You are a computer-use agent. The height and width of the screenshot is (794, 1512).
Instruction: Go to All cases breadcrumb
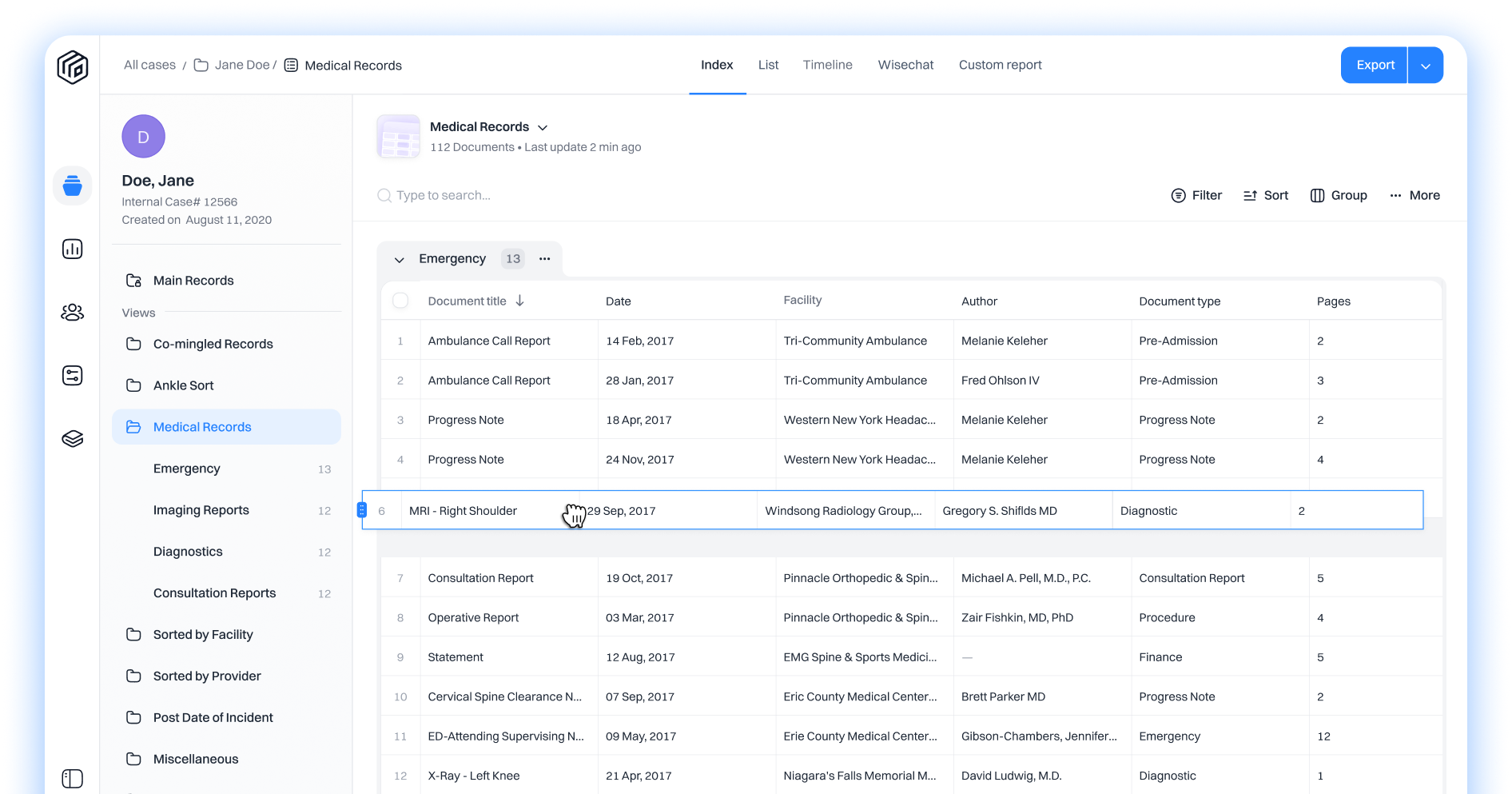(149, 65)
